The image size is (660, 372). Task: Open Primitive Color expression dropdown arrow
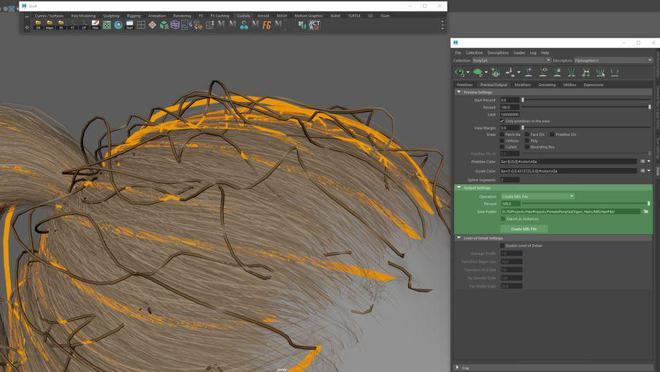click(649, 161)
